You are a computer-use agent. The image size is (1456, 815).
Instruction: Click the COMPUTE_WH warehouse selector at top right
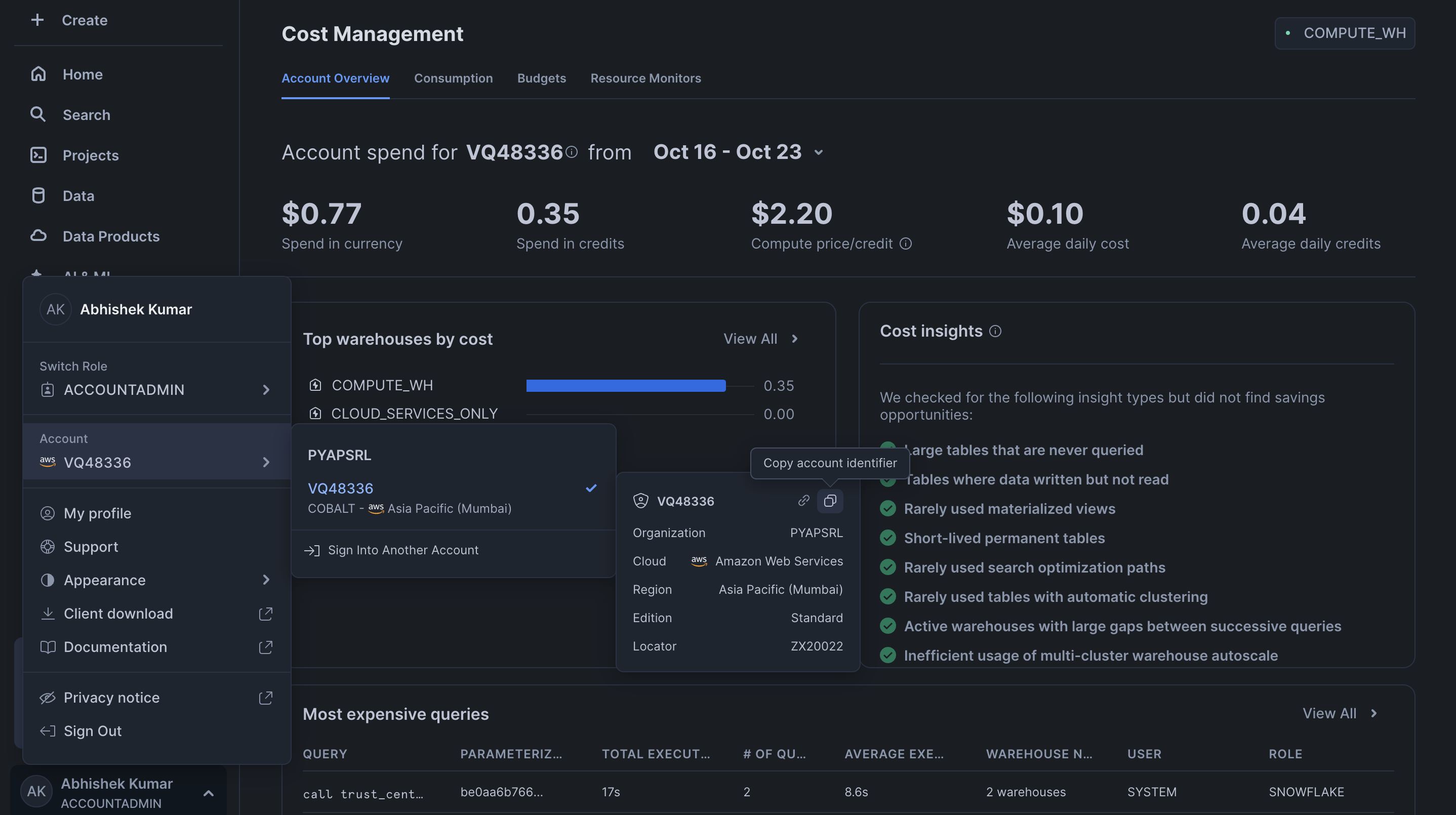point(1345,33)
